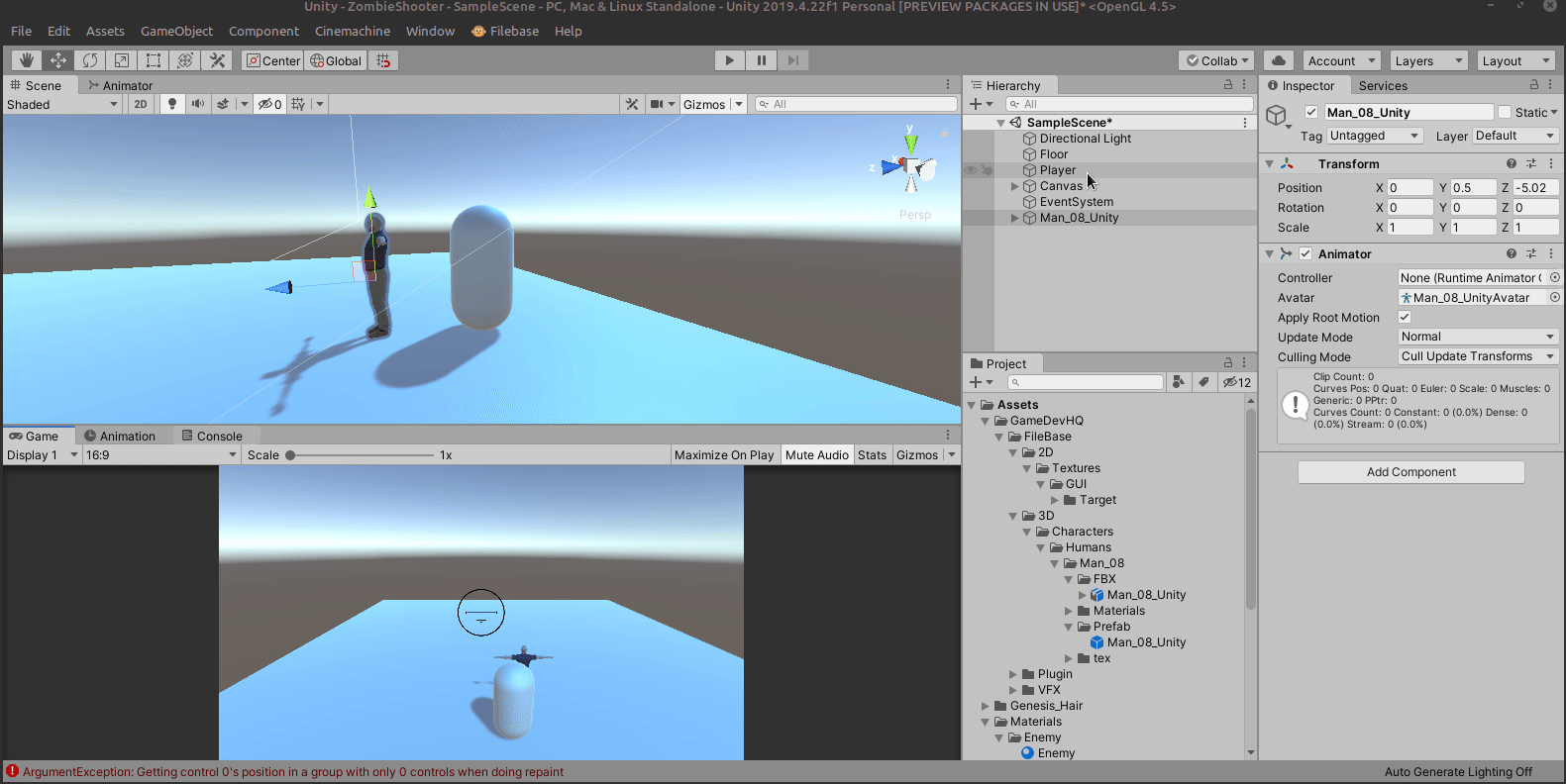
Task: Open component tools wrench icon in Scene
Action: 632,104
